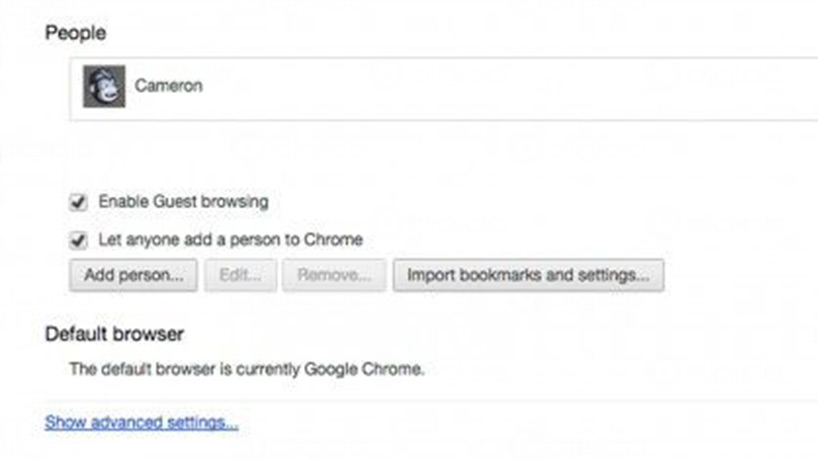This screenshot has width=818, height=460.
Task: Click the Let anyone add a person label
Action: click(x=230, y=240)
